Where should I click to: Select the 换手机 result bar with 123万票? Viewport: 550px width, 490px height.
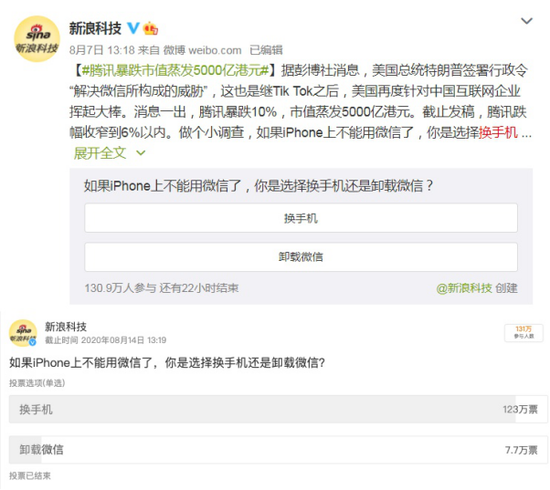278,409
